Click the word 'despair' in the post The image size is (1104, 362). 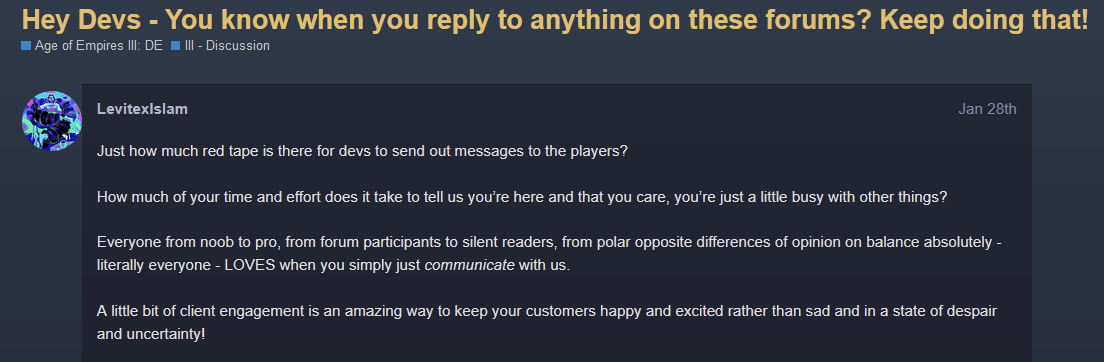tap(973, 311)
